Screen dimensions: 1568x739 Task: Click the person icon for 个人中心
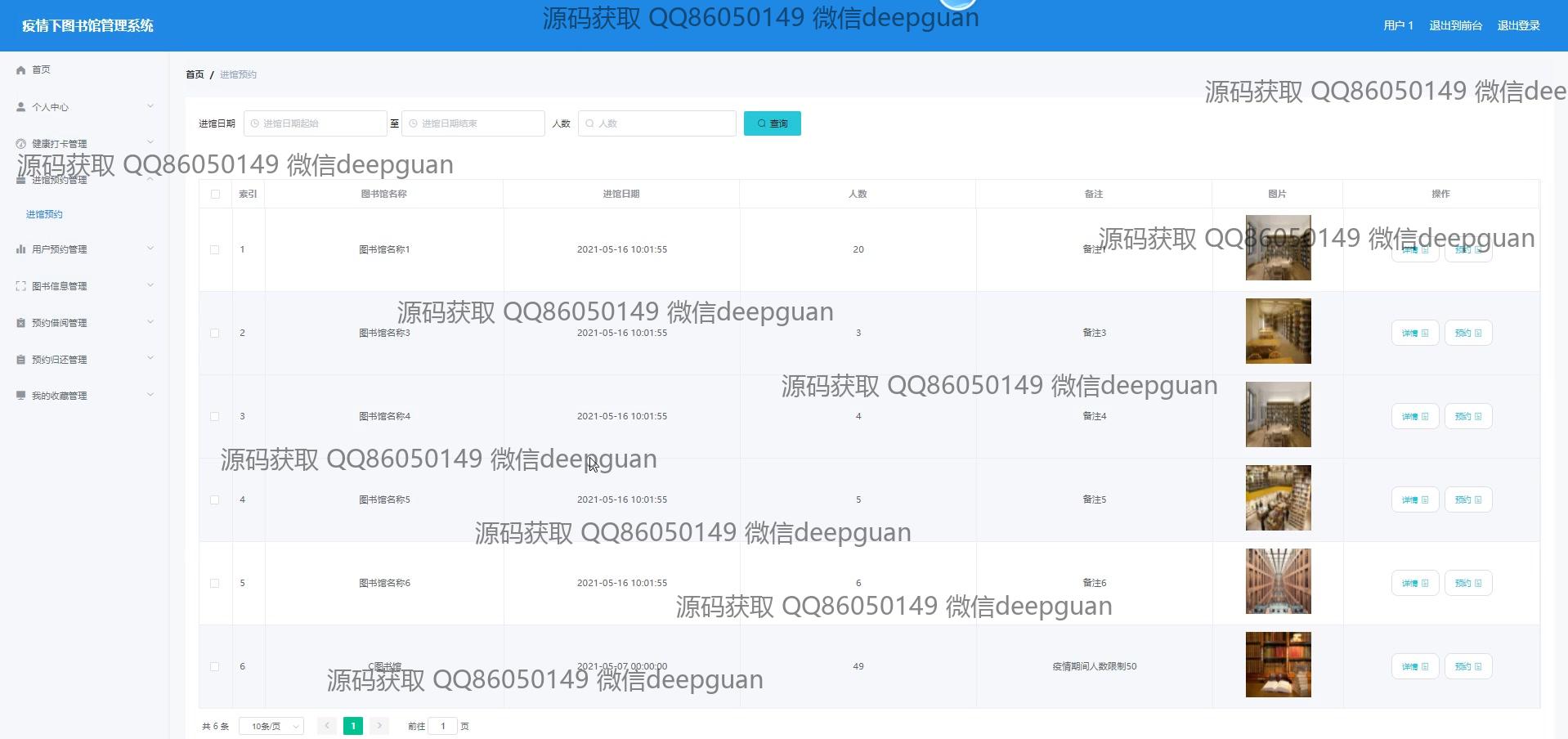pos(21,107)
